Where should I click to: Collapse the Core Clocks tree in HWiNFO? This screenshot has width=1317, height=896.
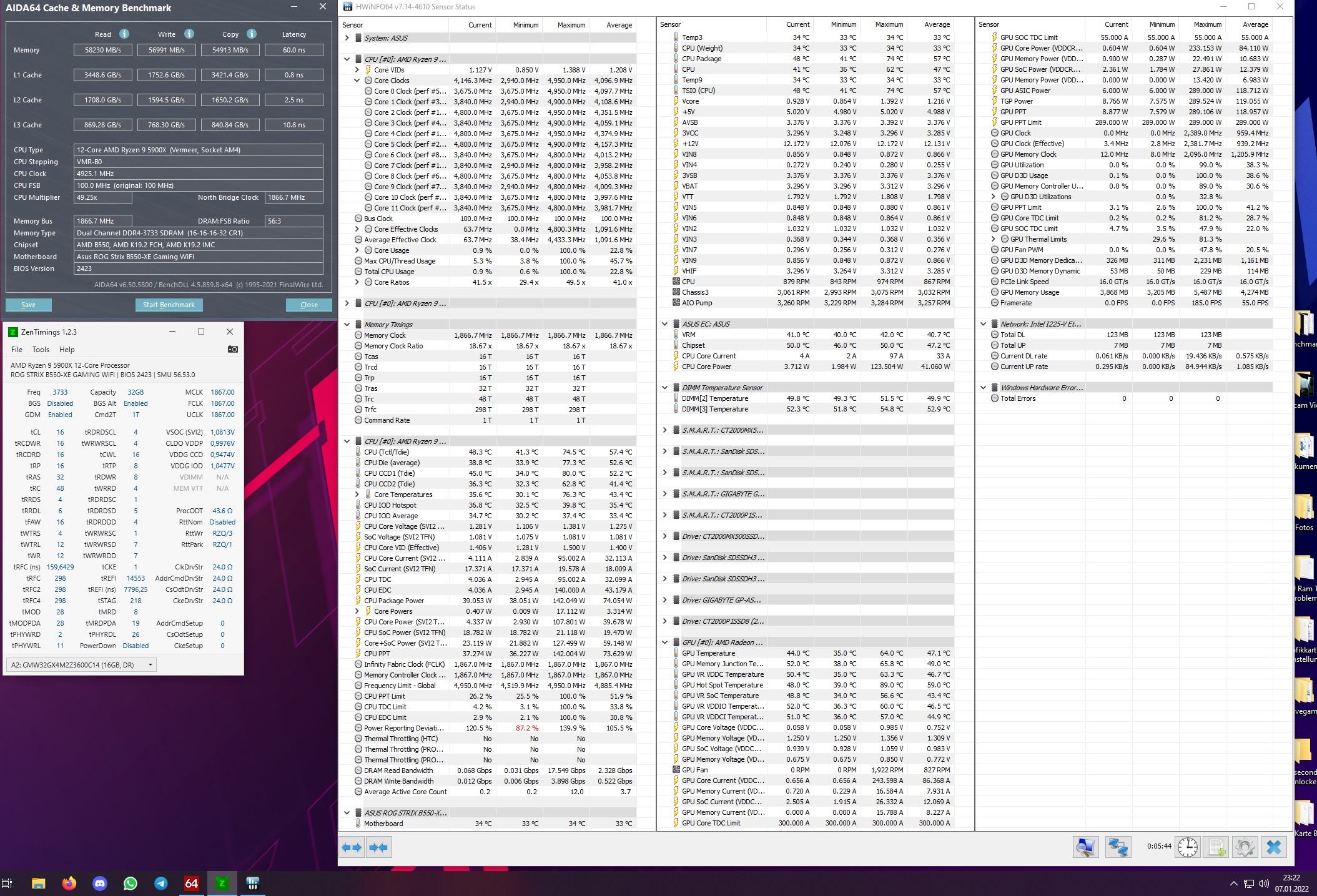pos(357,81)
